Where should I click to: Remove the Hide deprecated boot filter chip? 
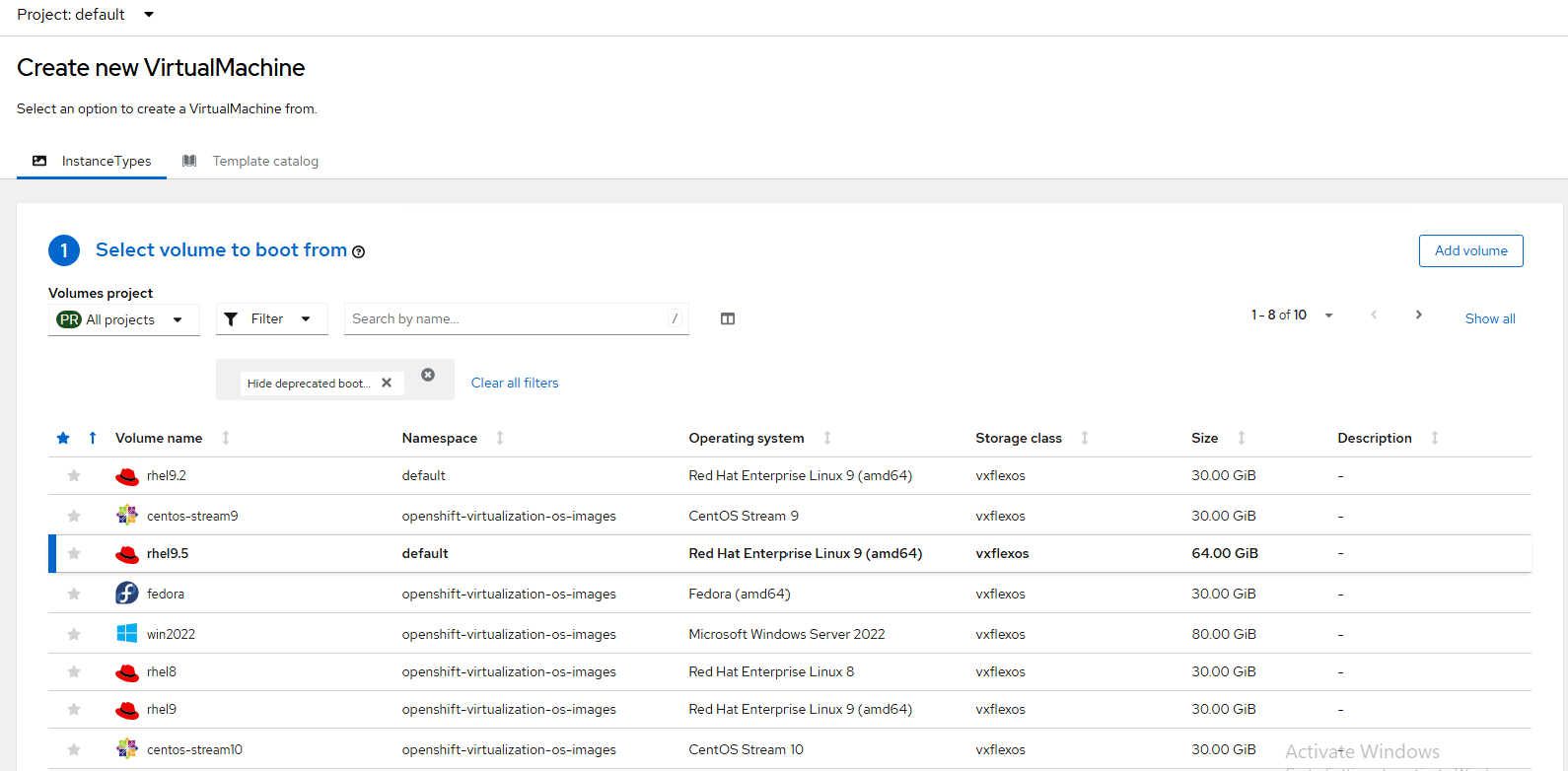coord(387,383)
